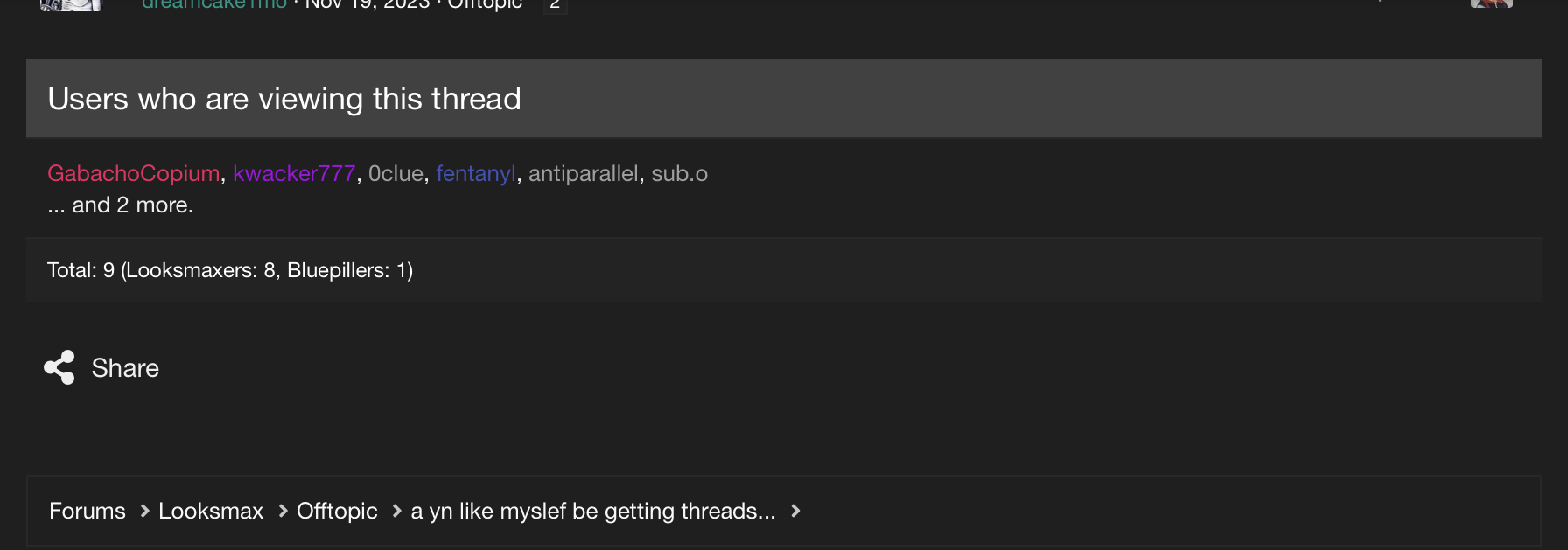Navigate to the Looksmax breadcrumb
The width and height of the screenshot is (1568, 550).
[211, 511]
